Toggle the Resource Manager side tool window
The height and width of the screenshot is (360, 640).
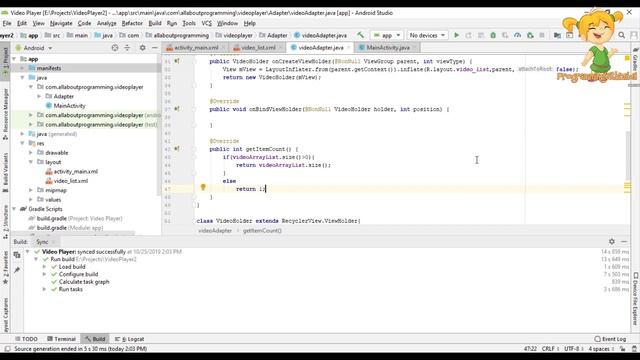pos(5,114)
